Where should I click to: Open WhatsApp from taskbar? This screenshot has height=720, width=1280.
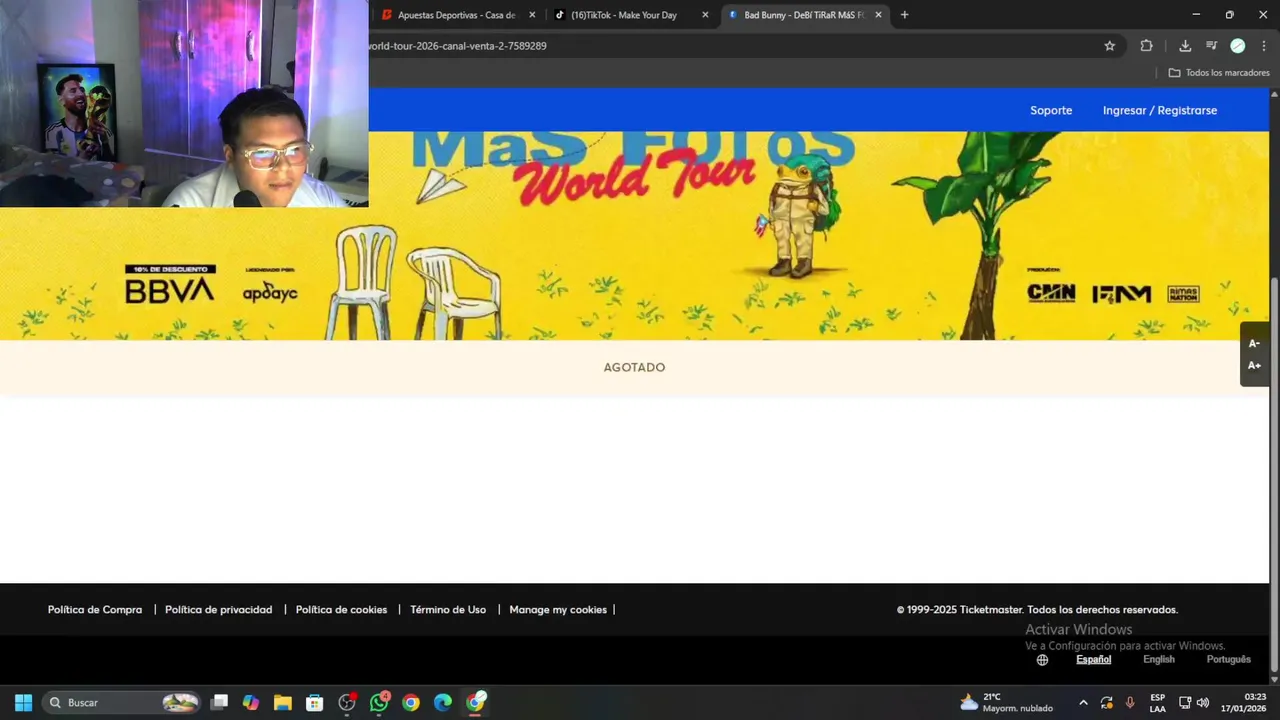tap(379, 703)
